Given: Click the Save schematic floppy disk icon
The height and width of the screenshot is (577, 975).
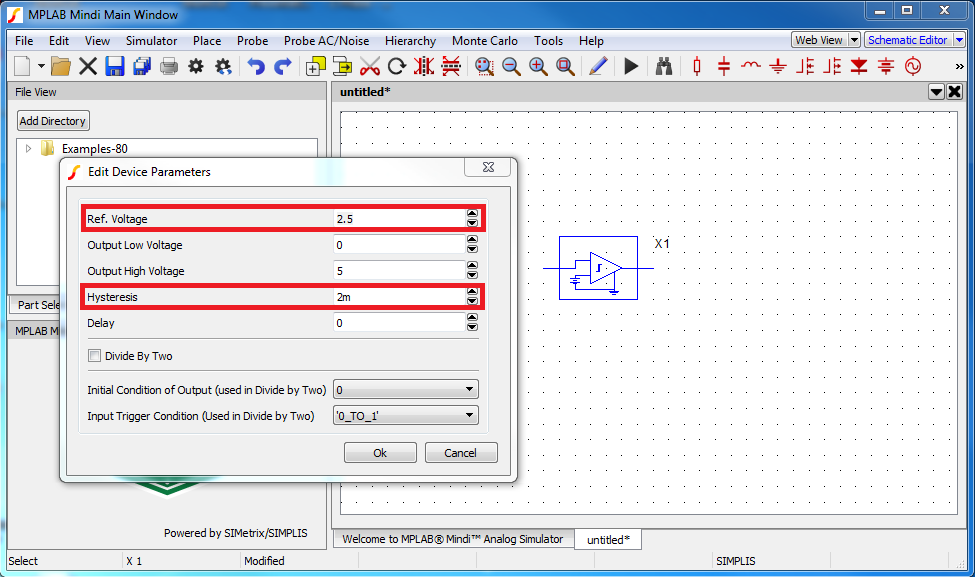Looking at the screenshot, I should tap(115, 67).
